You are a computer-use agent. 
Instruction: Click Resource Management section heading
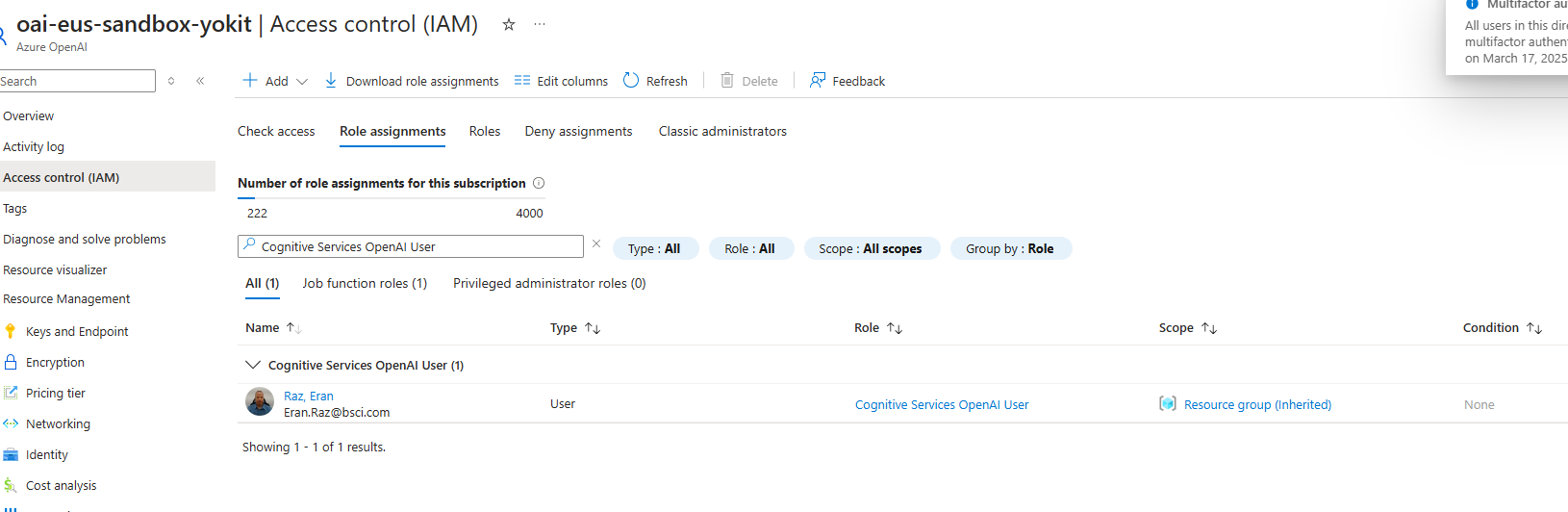pyautogui.click(x=66, y=298)
